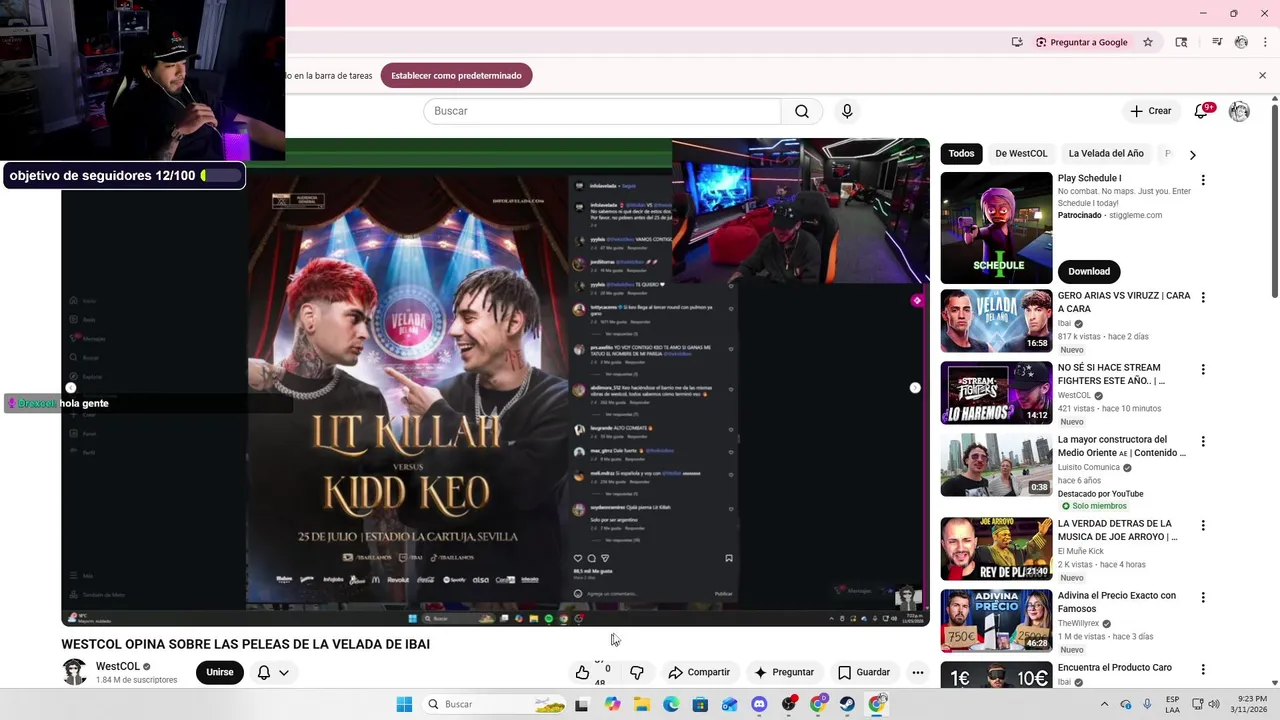1280x720 pixels.
Task: Open Microsoft Edge from the taskbar
Action: point(671,704)
